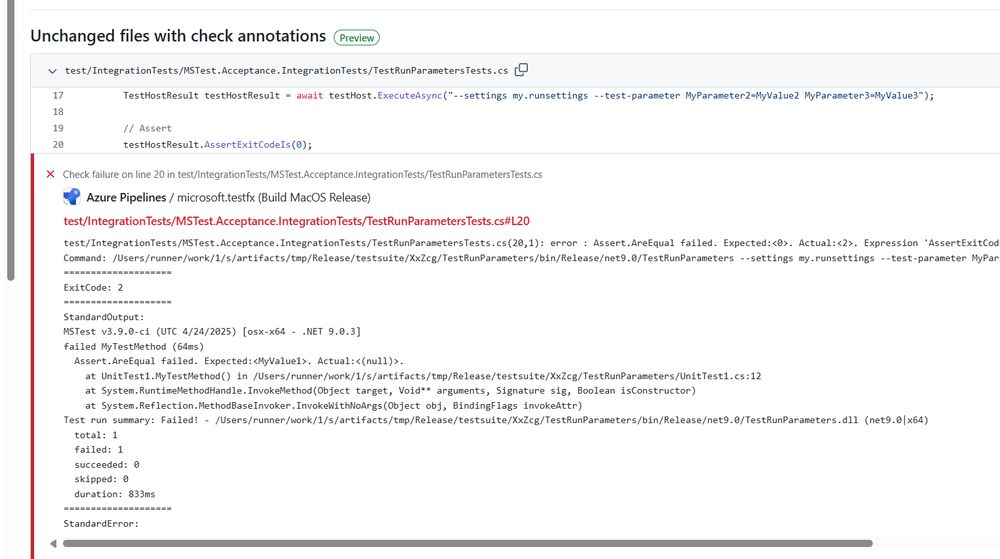Click the 'skipped: 0' line
1000x559 pixels.
coord(101,479)
